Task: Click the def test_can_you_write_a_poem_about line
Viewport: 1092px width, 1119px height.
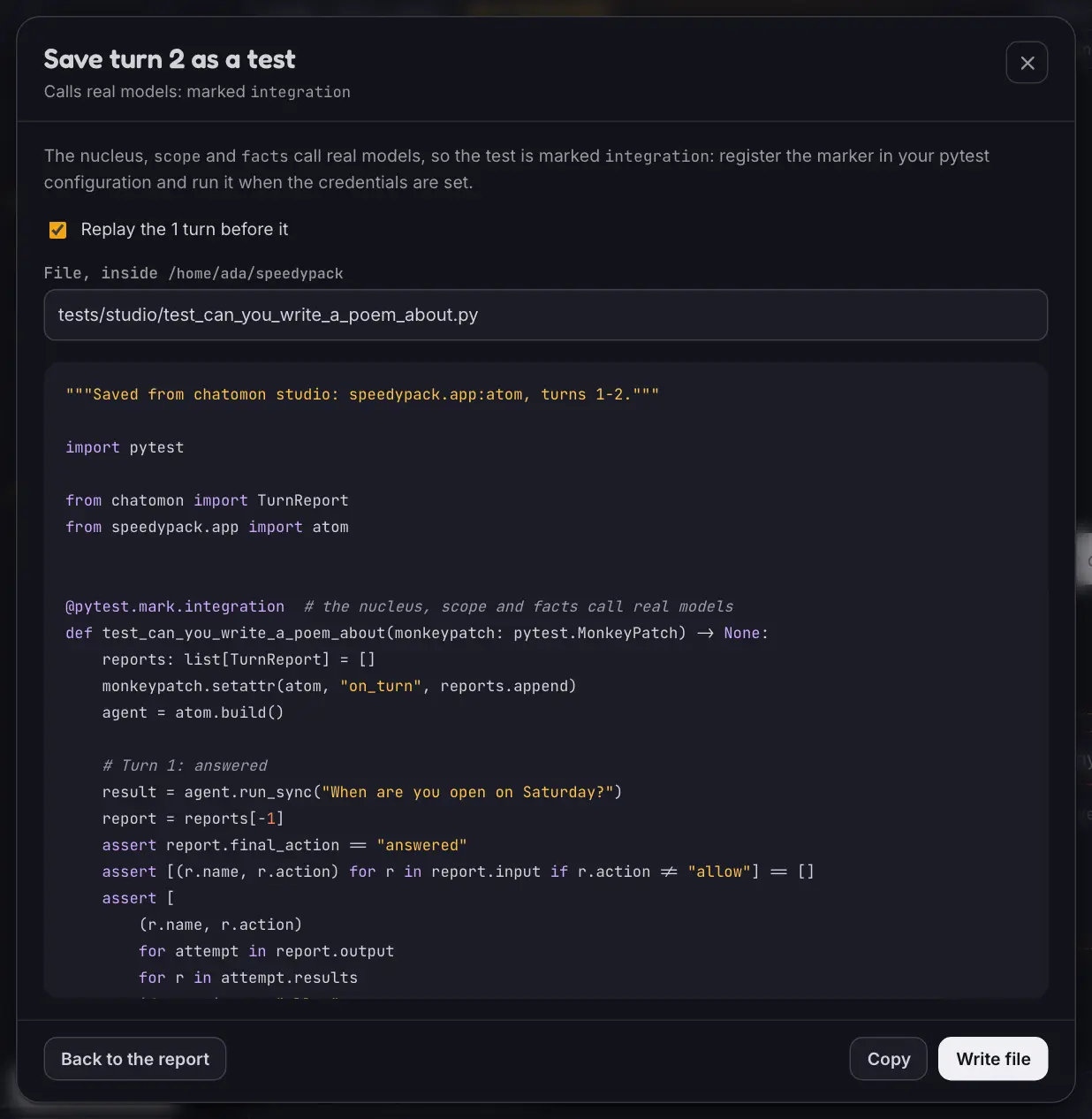Action: point(417,633)
